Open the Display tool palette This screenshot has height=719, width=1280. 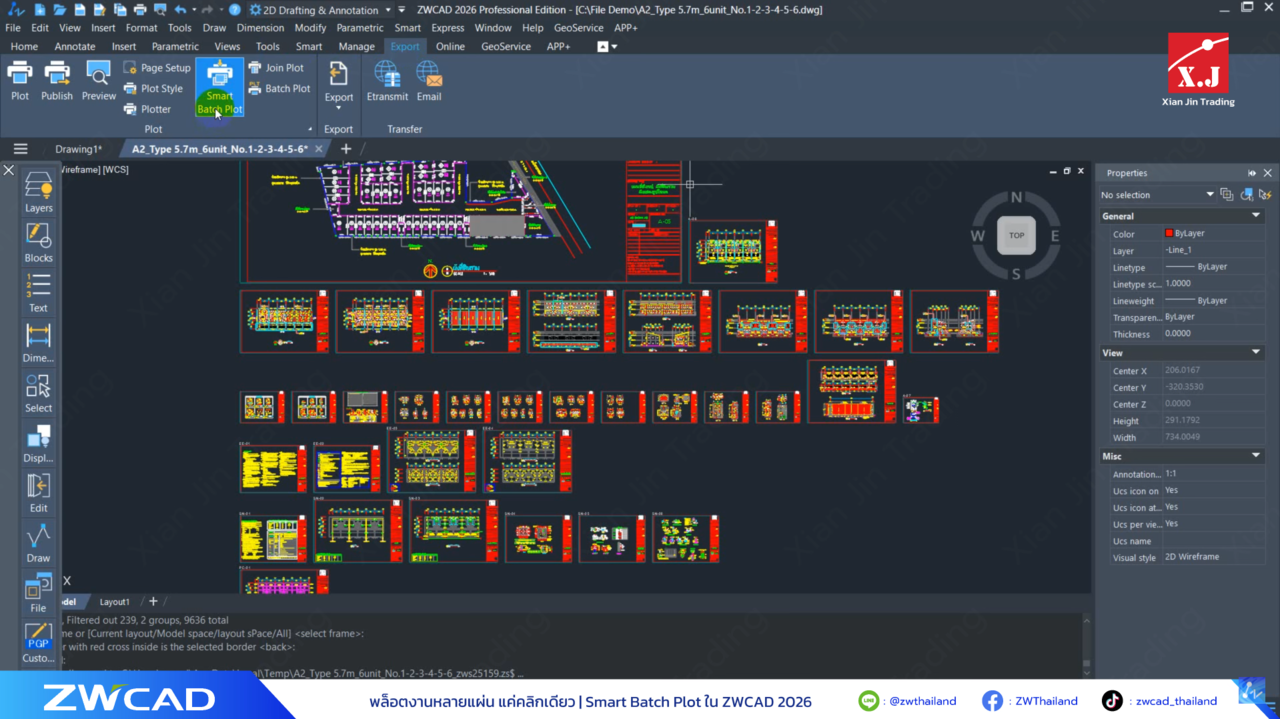pyautogui.click(x=39, y=442)
